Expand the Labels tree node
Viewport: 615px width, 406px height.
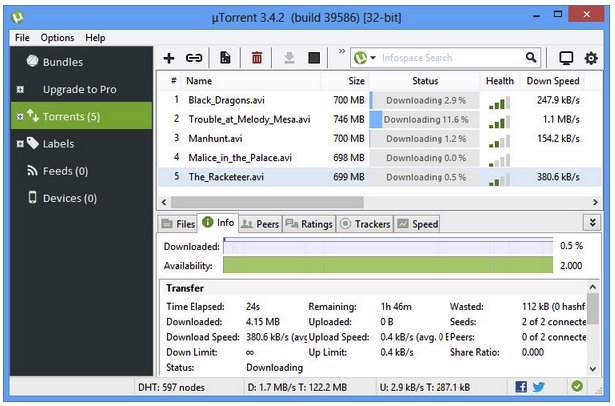[x=20, y=144]
